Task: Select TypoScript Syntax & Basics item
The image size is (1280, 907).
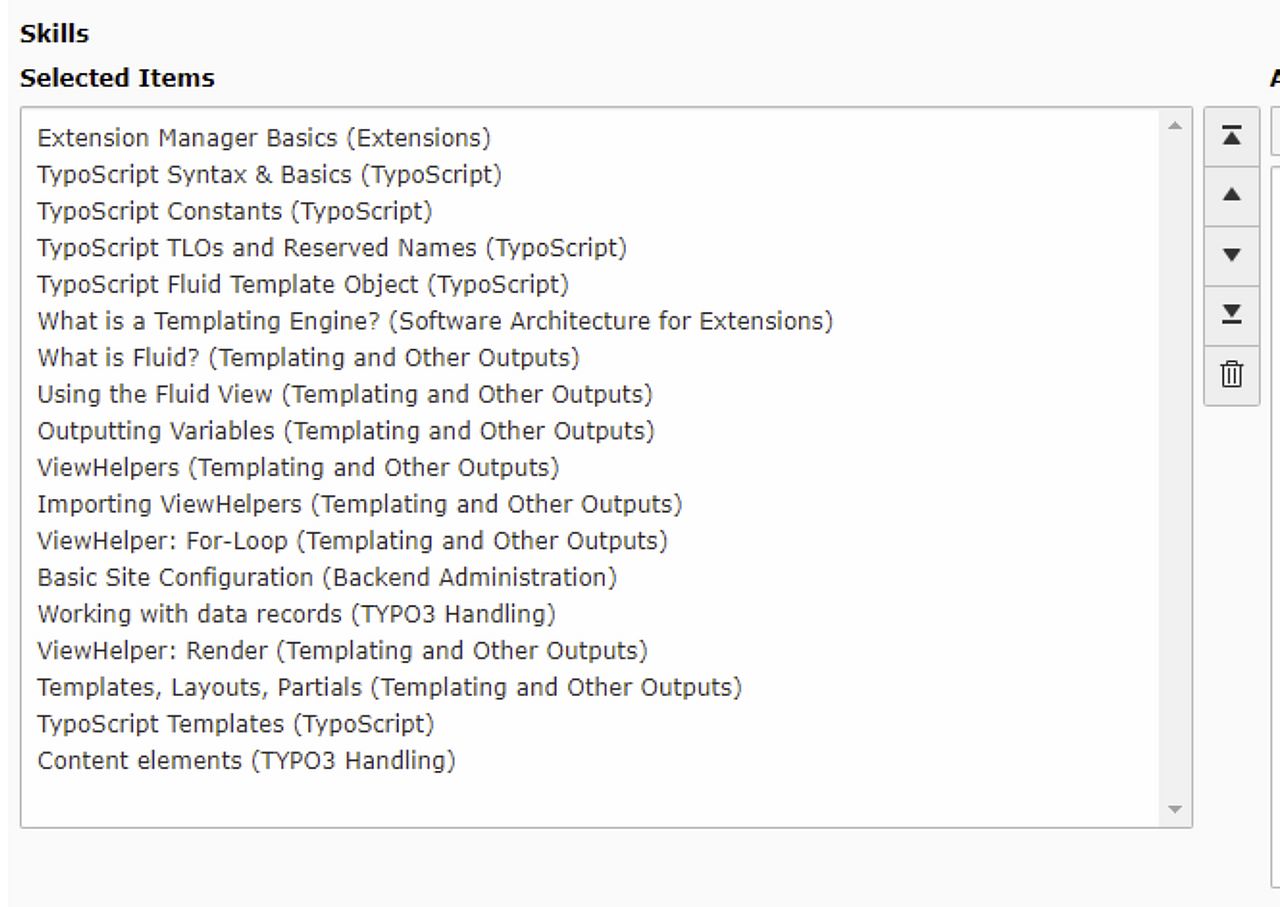Action: [x=269, y=175]
